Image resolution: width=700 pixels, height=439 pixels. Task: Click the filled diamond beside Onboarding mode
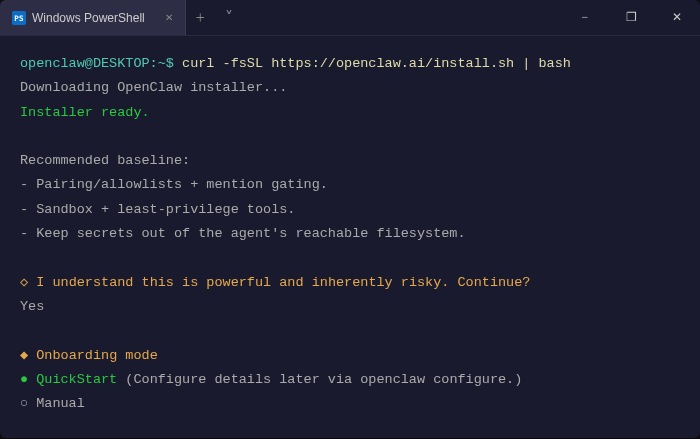coord(24,355)
